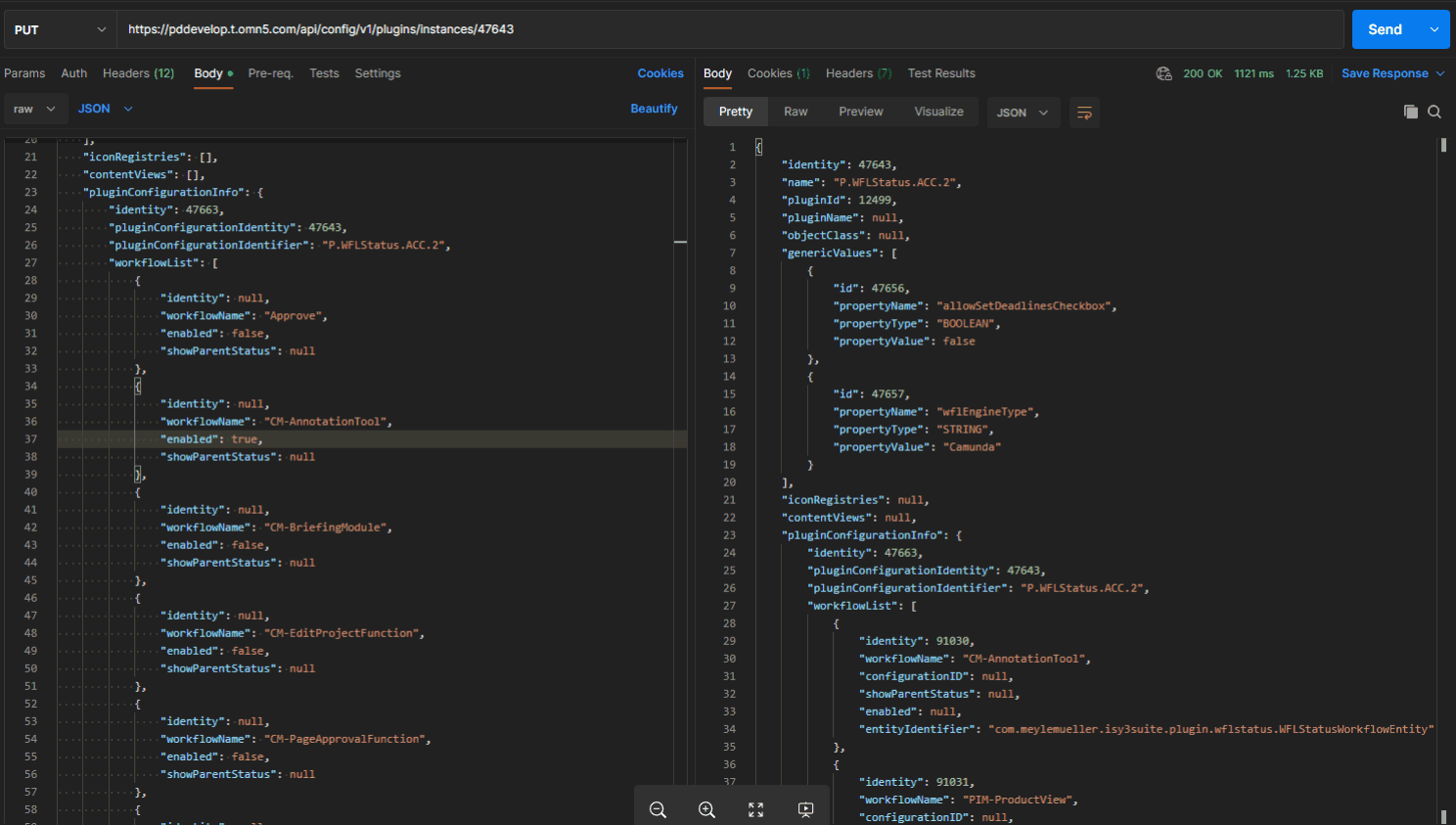Open the response JSON format dropdown

pos(1023,113)
